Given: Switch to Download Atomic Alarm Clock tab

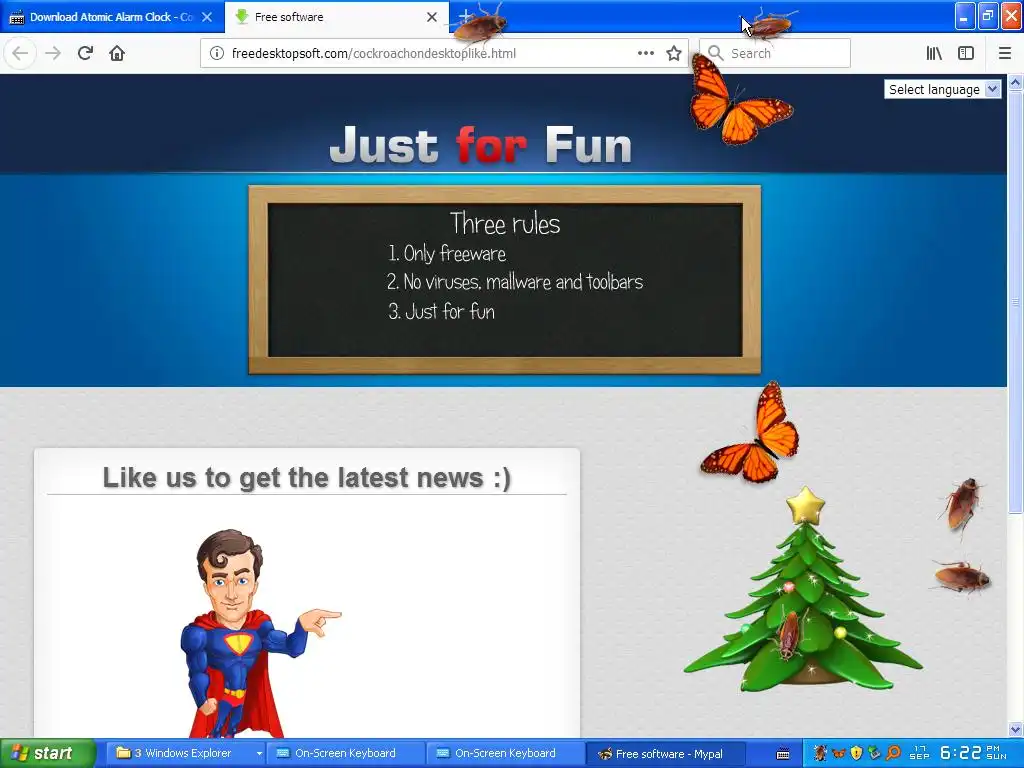Looking at the screenshot, I should point(112,17).
